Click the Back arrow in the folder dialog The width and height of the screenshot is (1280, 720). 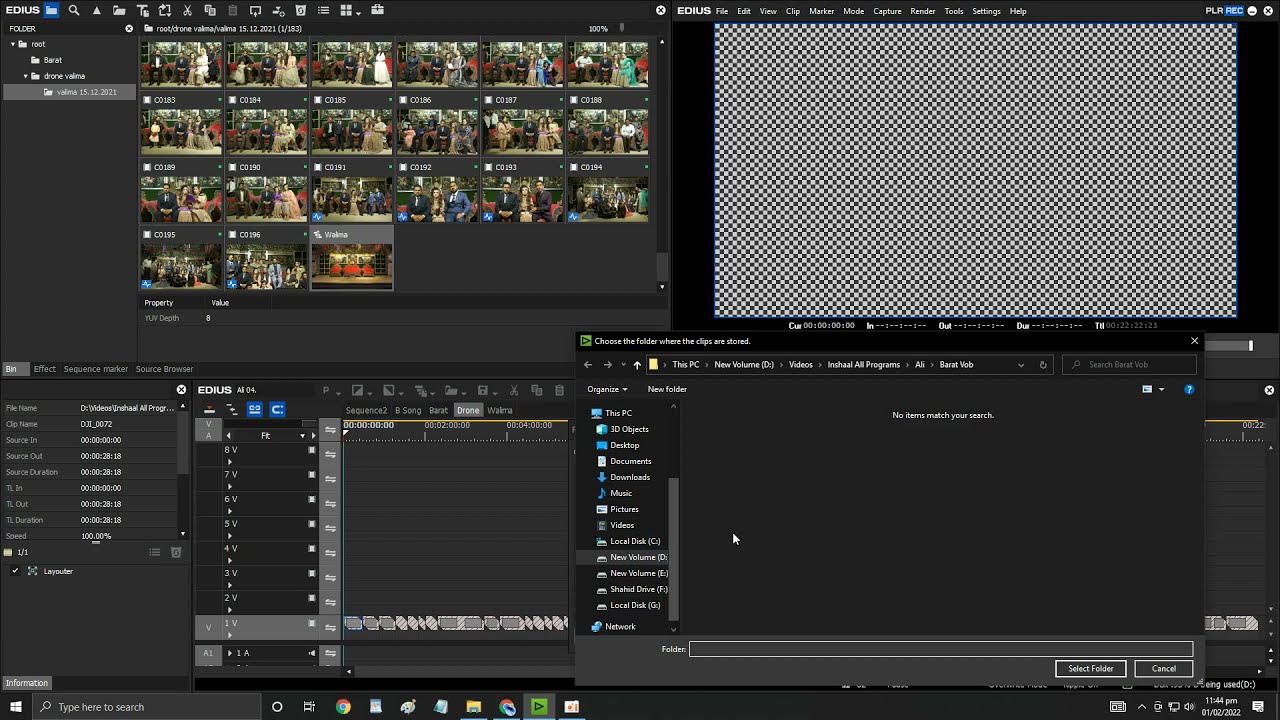tap(588, 364)
